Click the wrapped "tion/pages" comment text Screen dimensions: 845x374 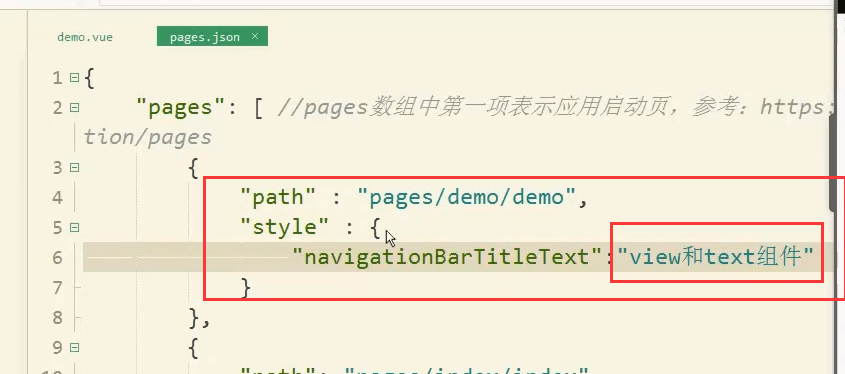pyautogui.click(x=148, y=138)
